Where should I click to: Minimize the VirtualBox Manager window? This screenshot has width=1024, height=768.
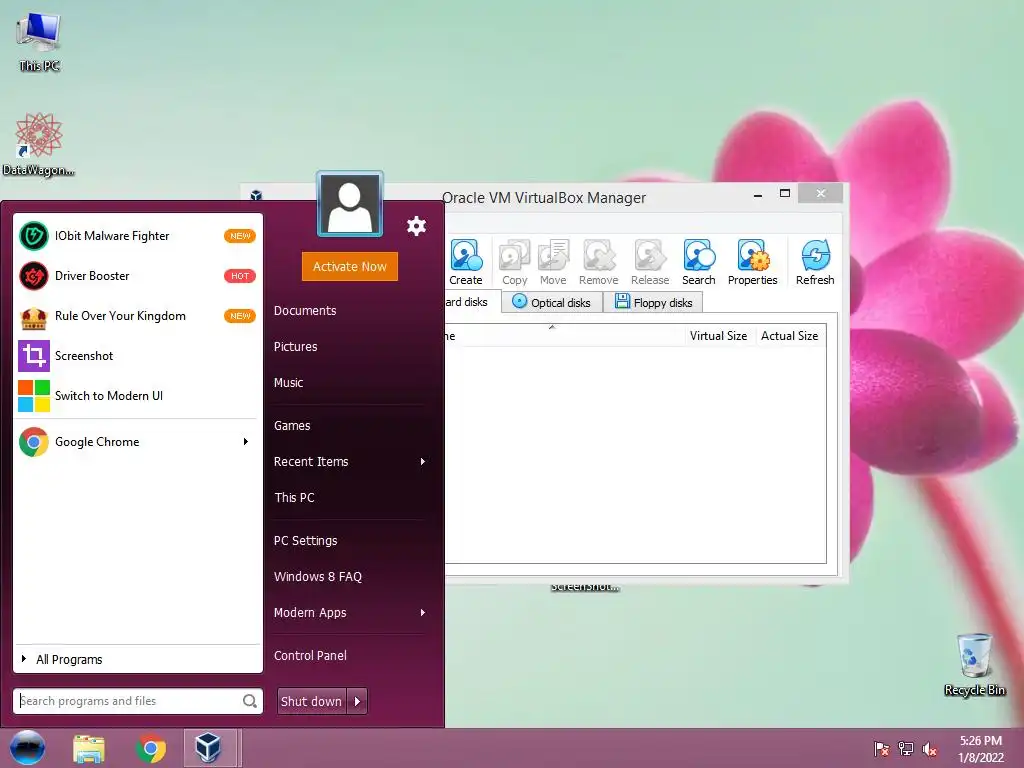tap(758, 194)
